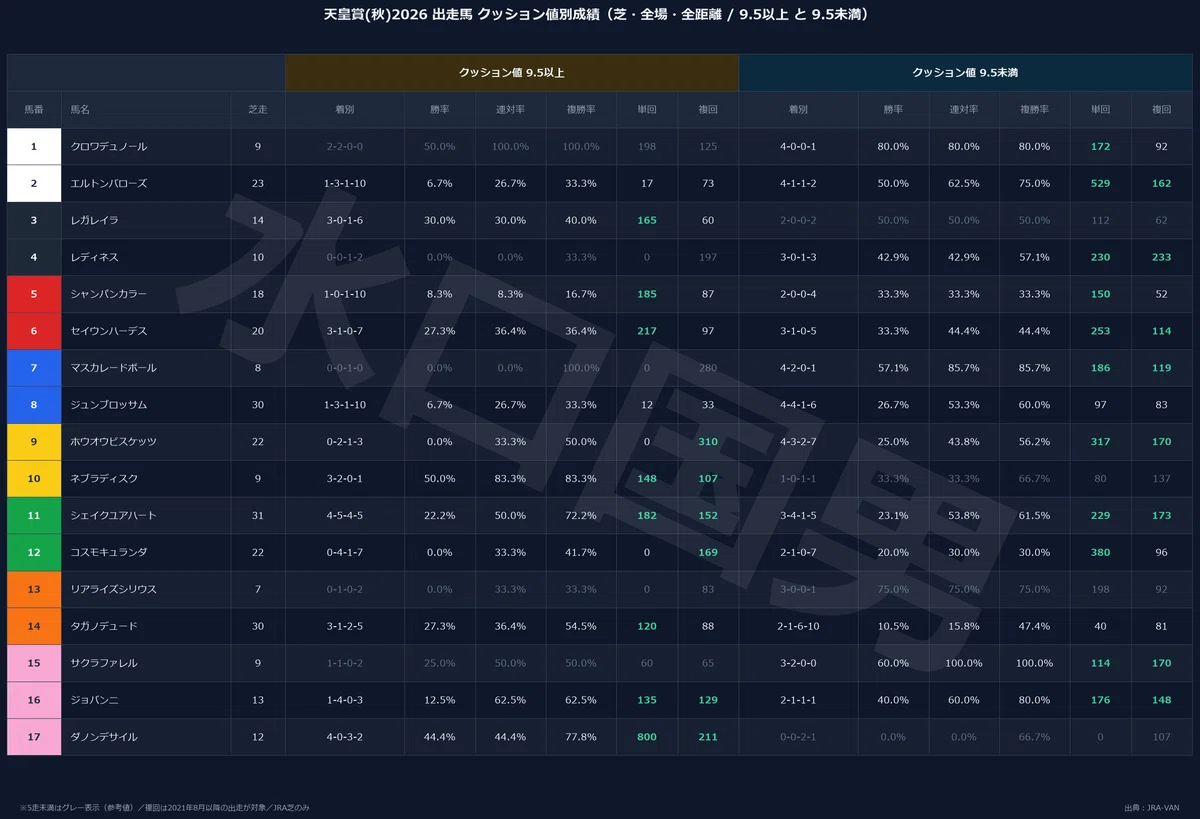1200x819 pixels.
Task: Click the 馬番 column header
Action: click(34, 110)
